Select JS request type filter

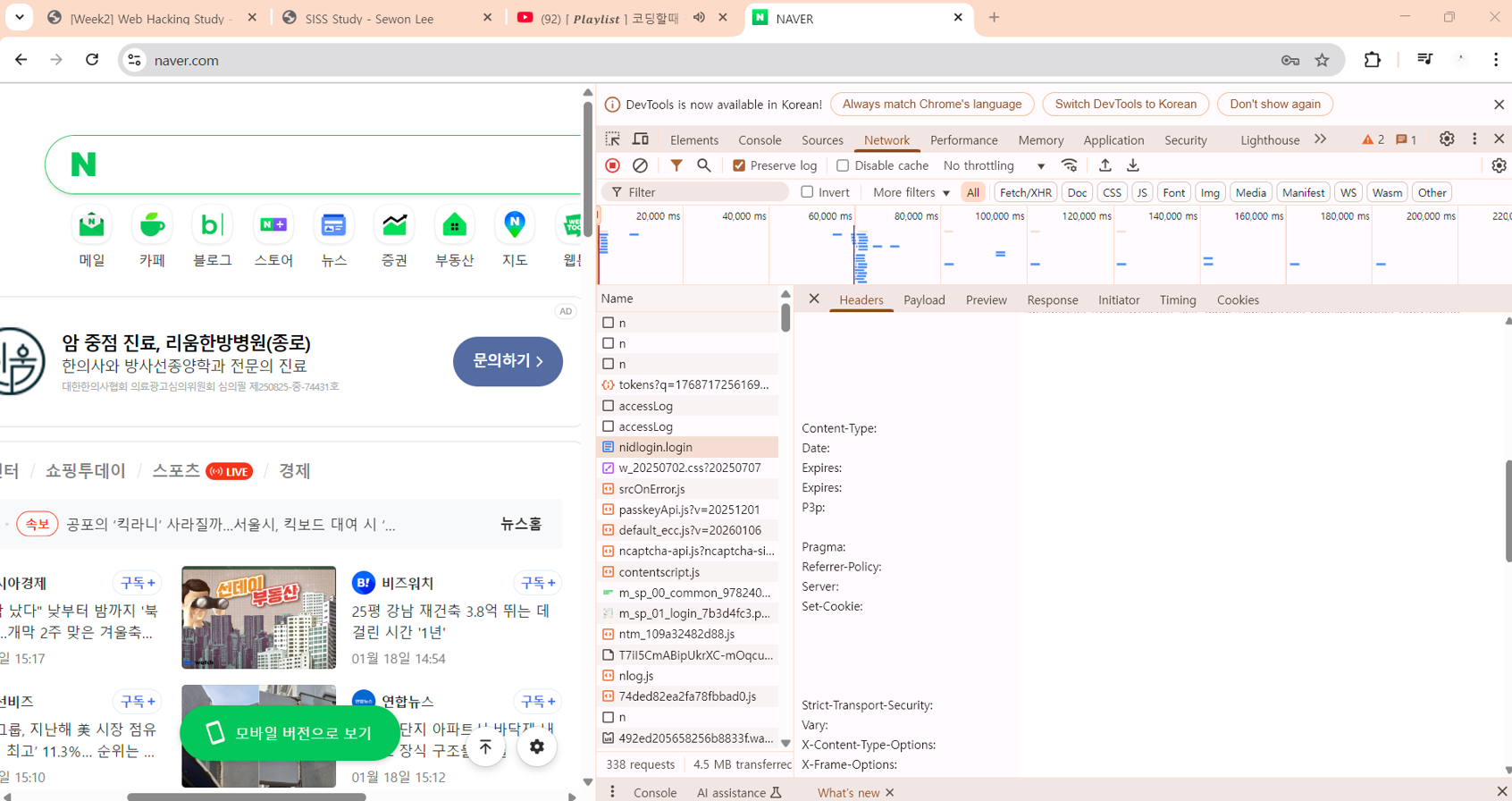tap(1141, 192)
